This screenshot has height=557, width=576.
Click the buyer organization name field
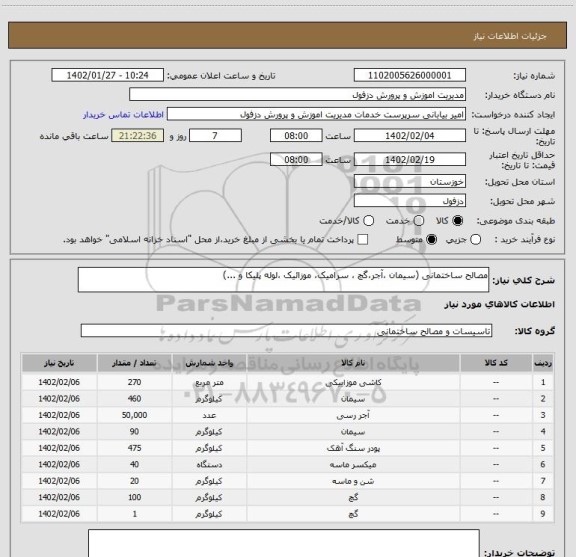coord(298,95)
